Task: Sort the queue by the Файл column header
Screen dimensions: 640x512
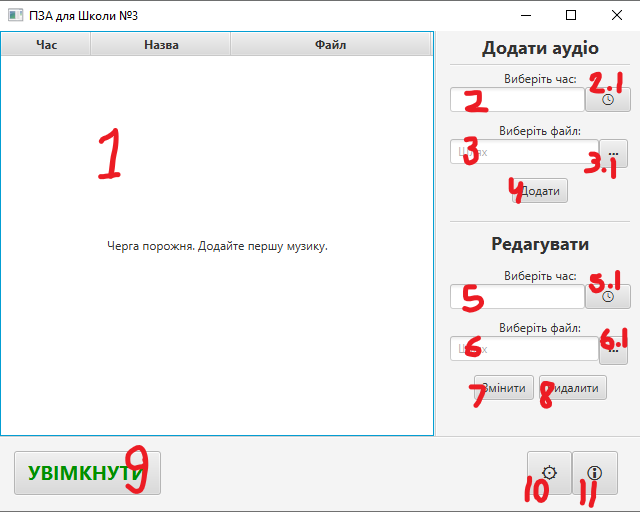Action: click(330, 44)
